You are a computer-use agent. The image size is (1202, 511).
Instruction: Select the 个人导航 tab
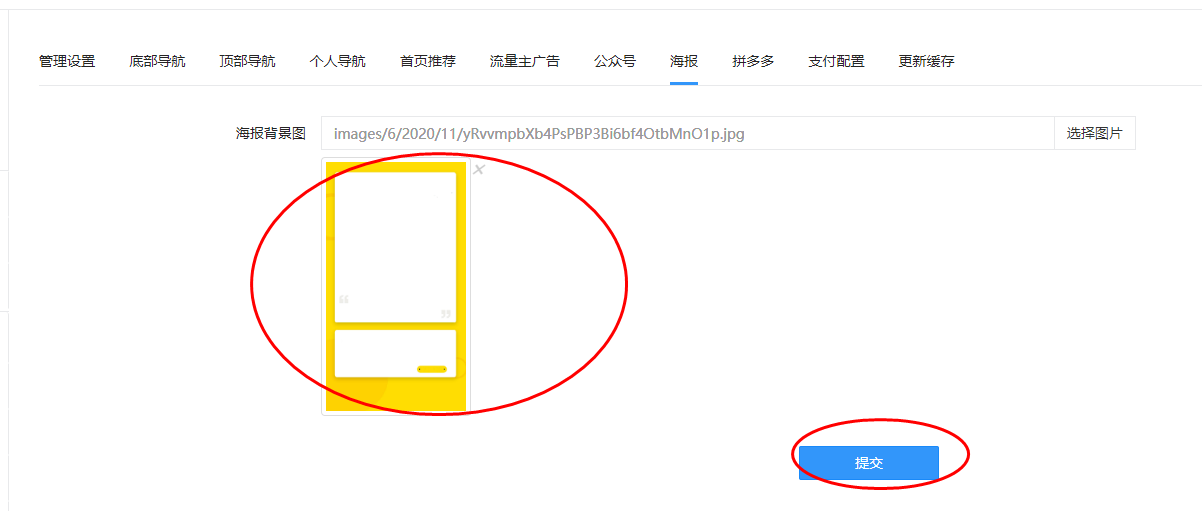click(337, 61)
